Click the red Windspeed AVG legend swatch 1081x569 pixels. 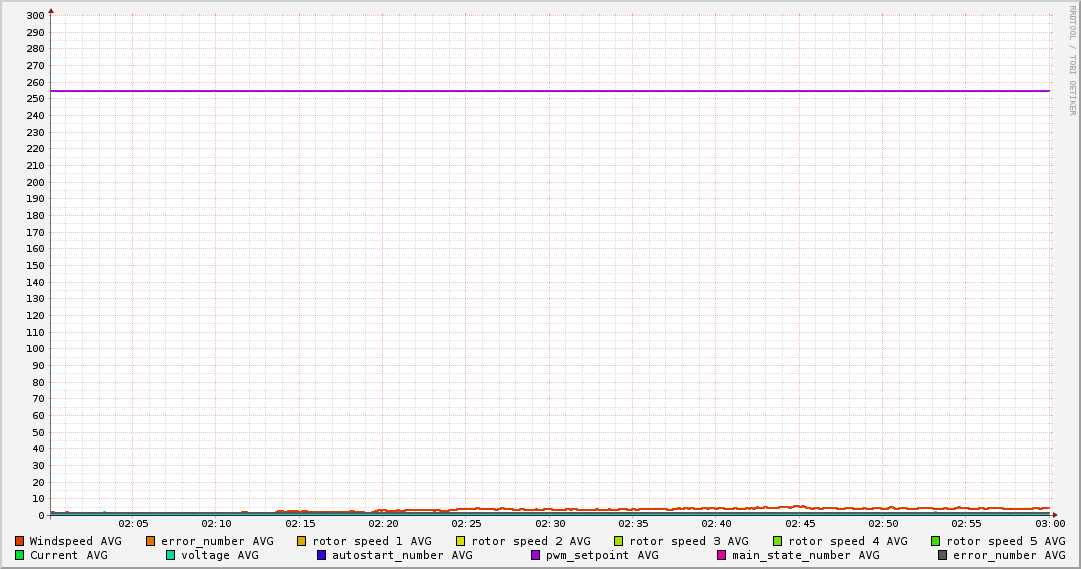click(19, 541)
